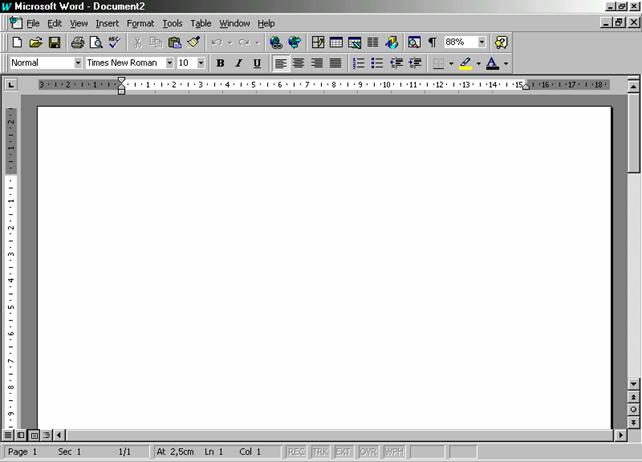This screenshot has width=642, height=462.
Task: Toggle Bold formatting
Action: click(220, 63)
